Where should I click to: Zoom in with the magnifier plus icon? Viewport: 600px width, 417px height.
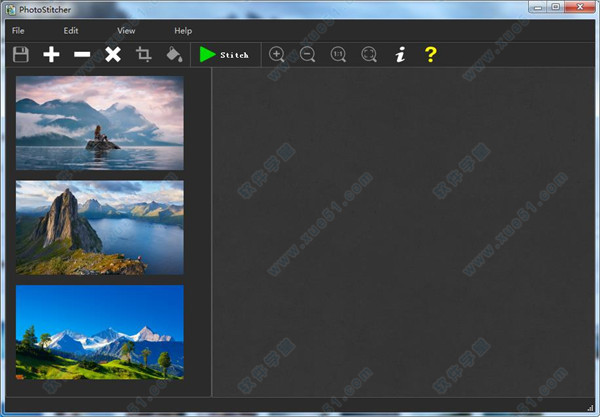[x=277, y=54]
